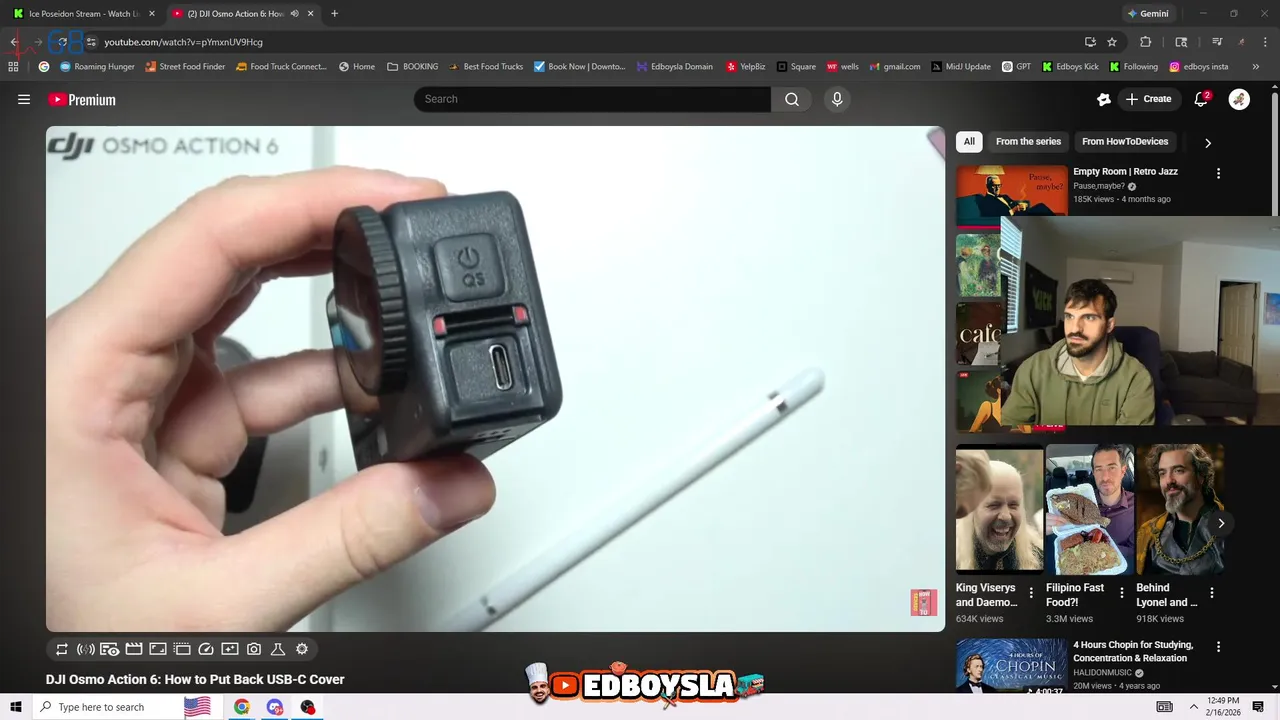
Task: Open the account avatar menu
Action: tap(1239, 99)
